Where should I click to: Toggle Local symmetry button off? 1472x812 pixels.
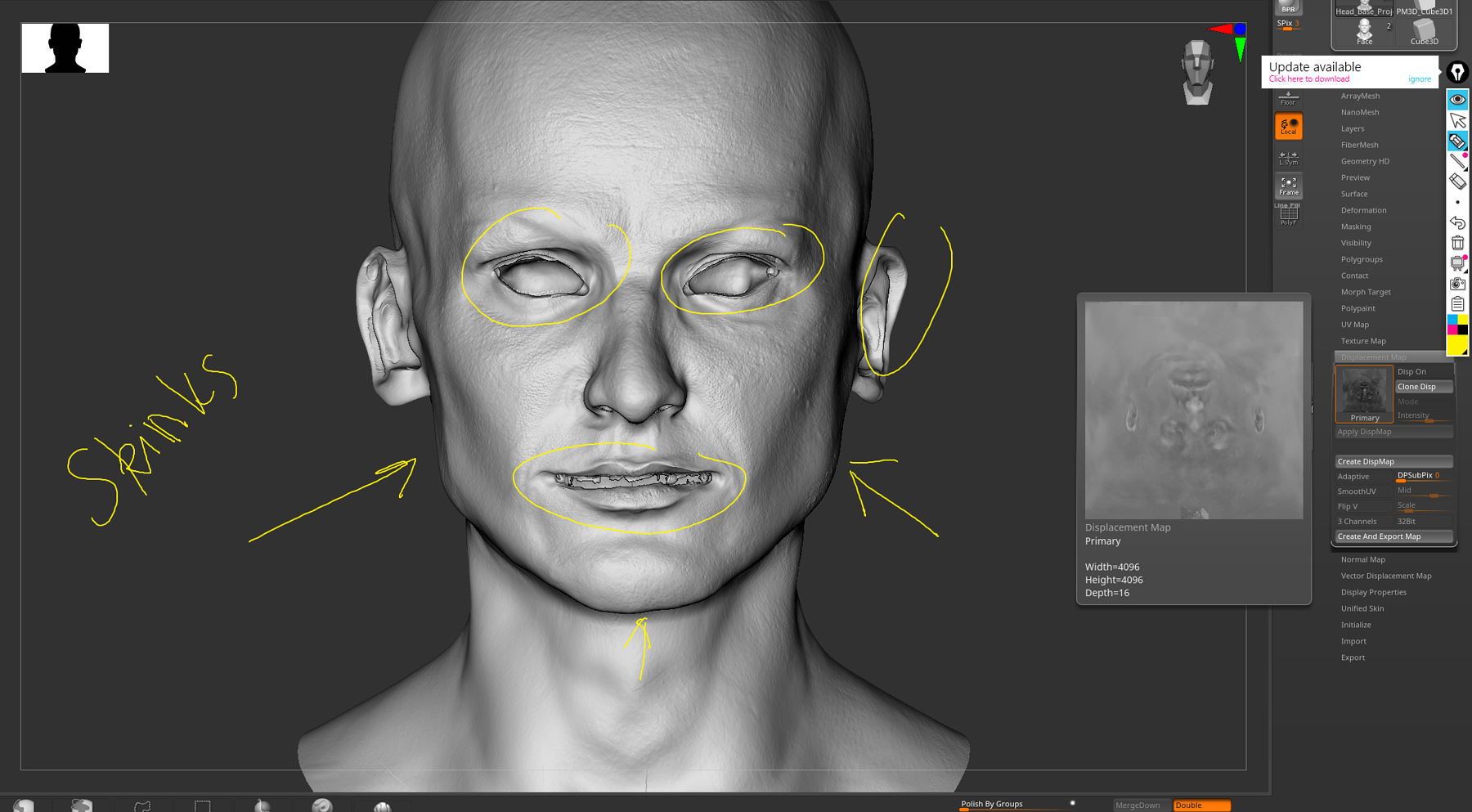pyautogui.click(x=1288, y=127)
